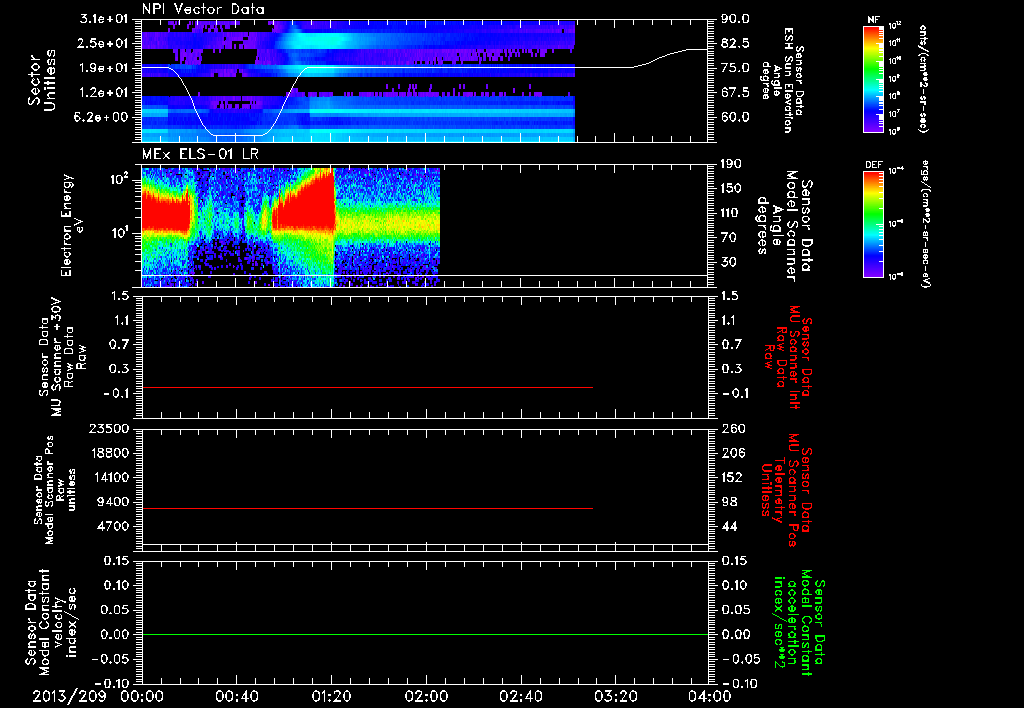Click the '44' telemetry axis tick
The width and height of the screenshot is (1024, 708).
pyautogui.click(x=729, y=526)
